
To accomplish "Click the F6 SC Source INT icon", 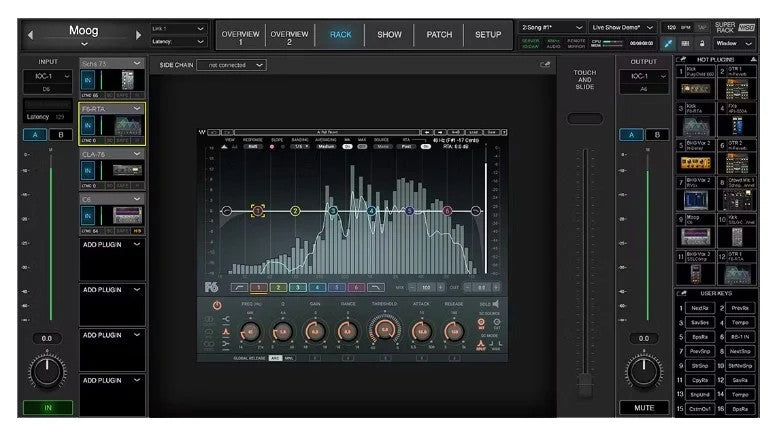I will click(481, 323).
